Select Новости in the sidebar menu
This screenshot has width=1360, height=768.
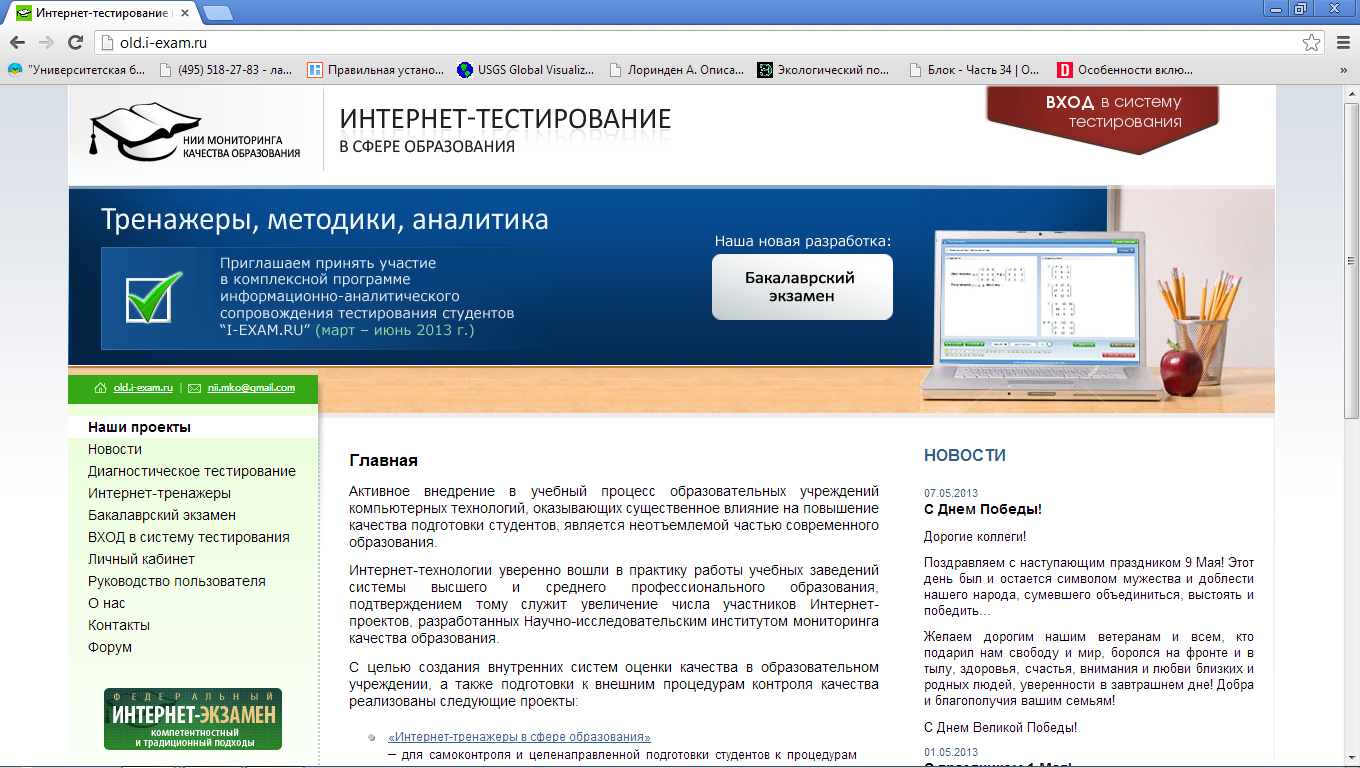pos(115,449)
